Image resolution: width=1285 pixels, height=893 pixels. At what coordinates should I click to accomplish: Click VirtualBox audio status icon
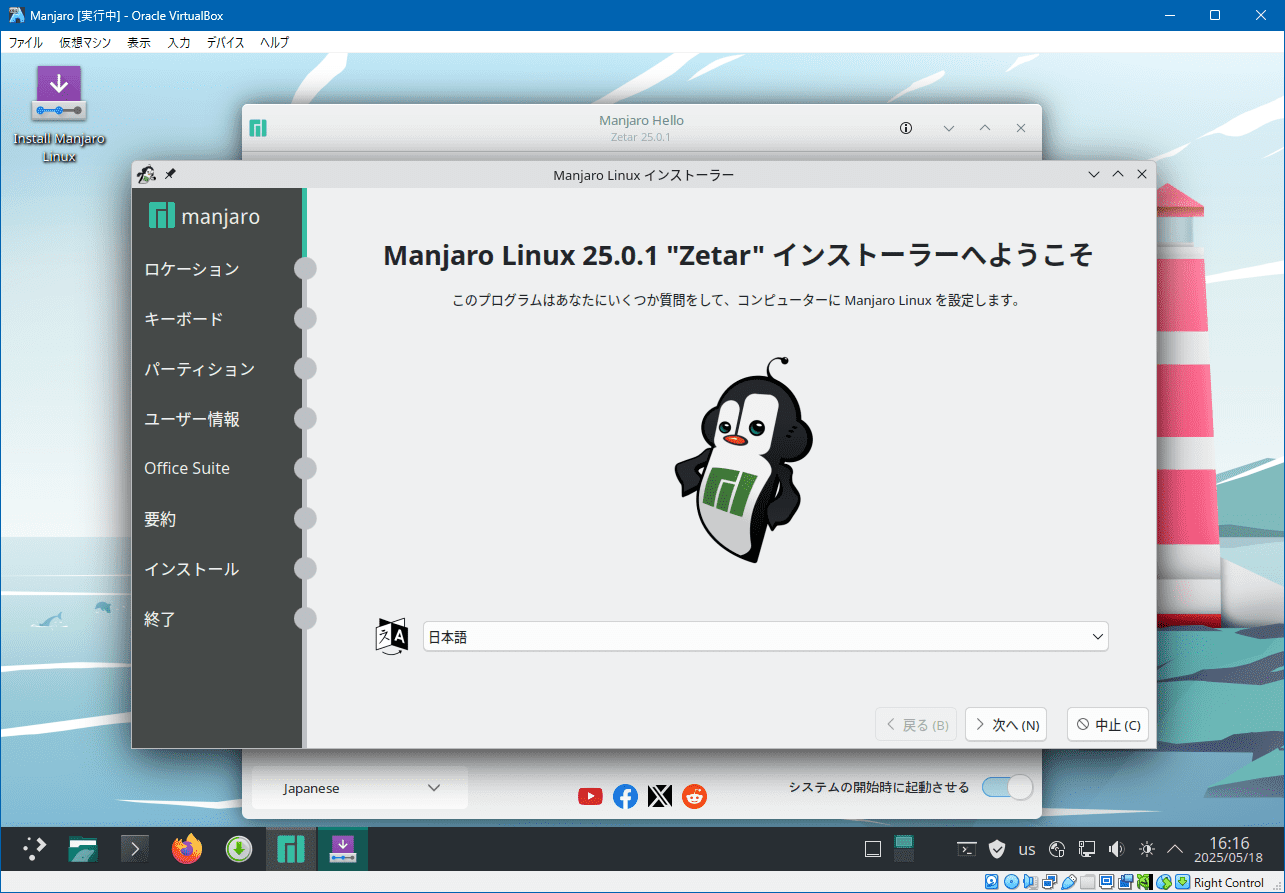coord(1031,882)
